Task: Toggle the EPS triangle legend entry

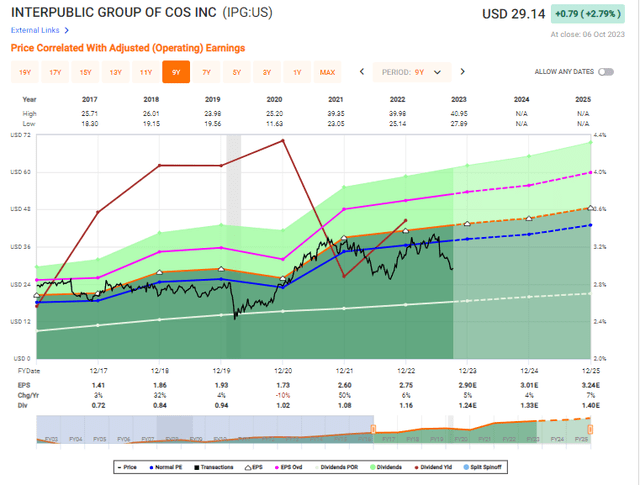Action: pyautogui.click(x=253, y=467)
